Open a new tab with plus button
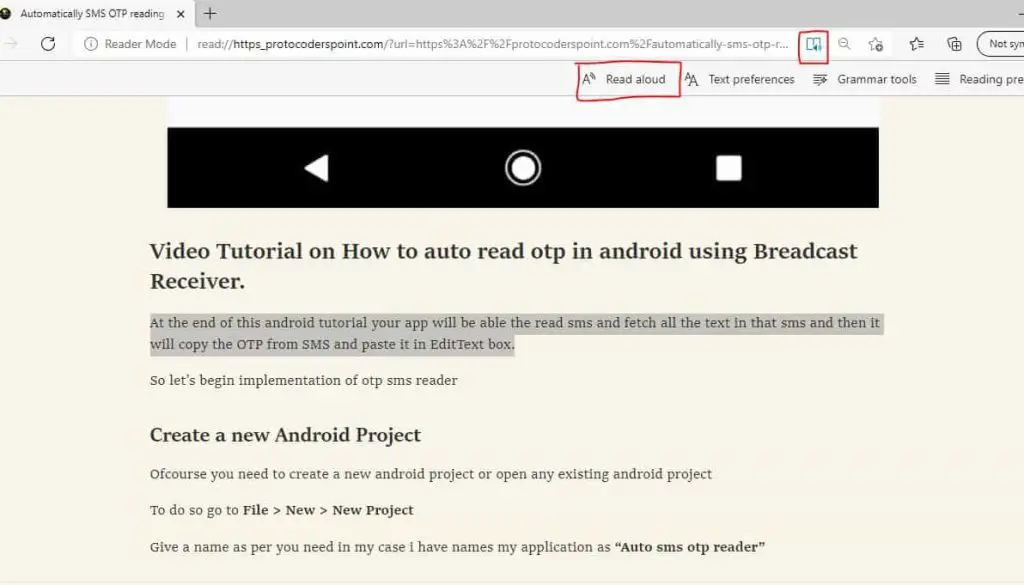The height and width of the screenshot is (585, 1024). click(x=210, y=13)
